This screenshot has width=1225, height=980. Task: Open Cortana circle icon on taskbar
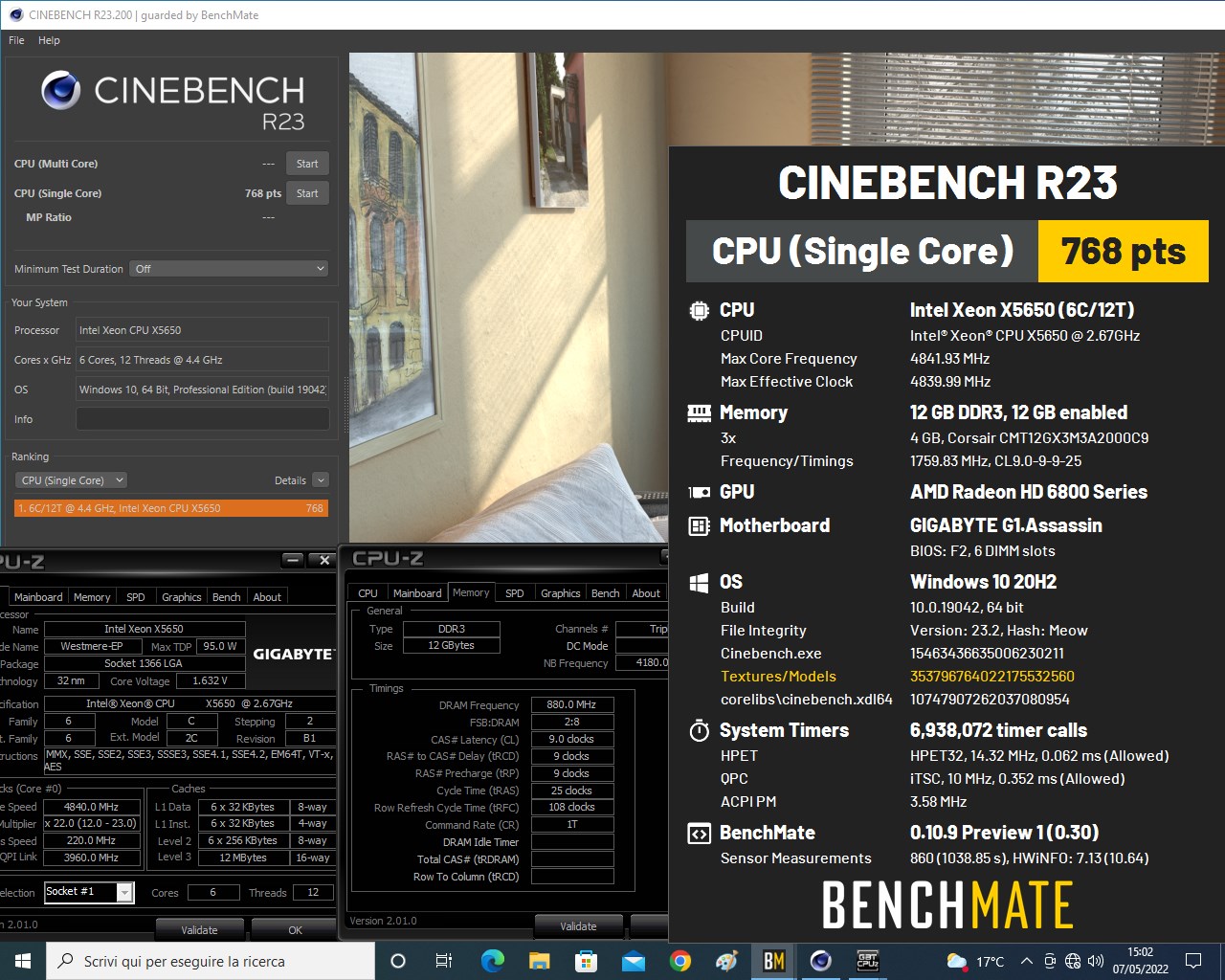coord(398,961)
